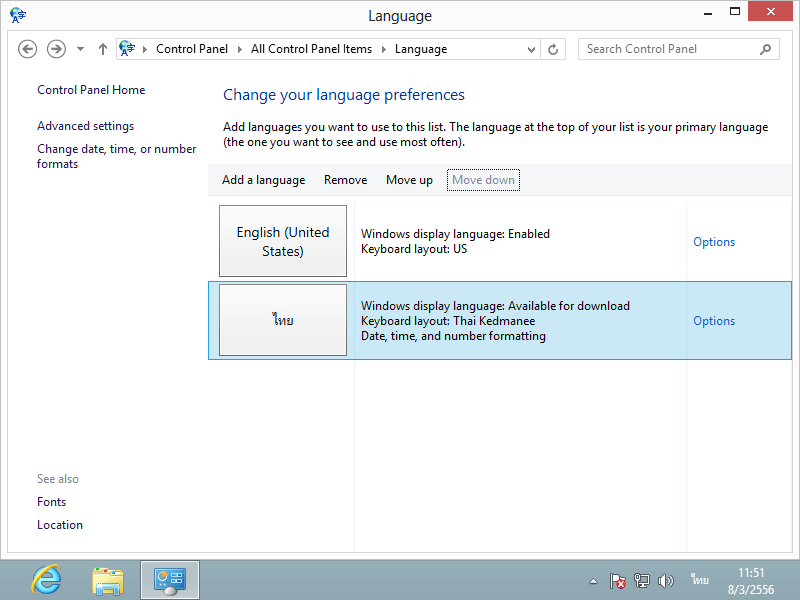Viewport: 800px width, 600px height.
Task: Click Move down
Action: [483, 180]
